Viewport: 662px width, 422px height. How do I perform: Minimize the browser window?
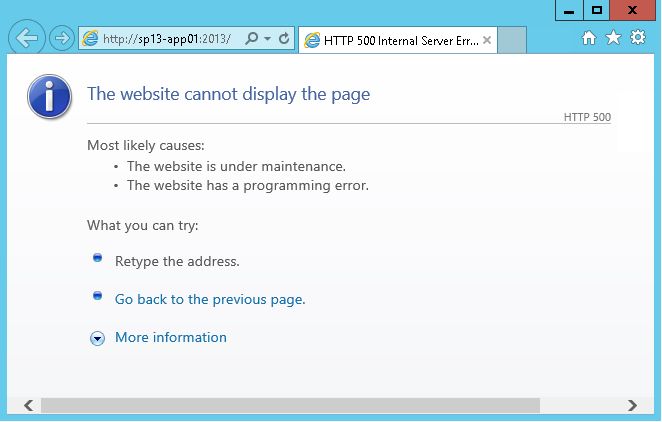click(569, 10)
